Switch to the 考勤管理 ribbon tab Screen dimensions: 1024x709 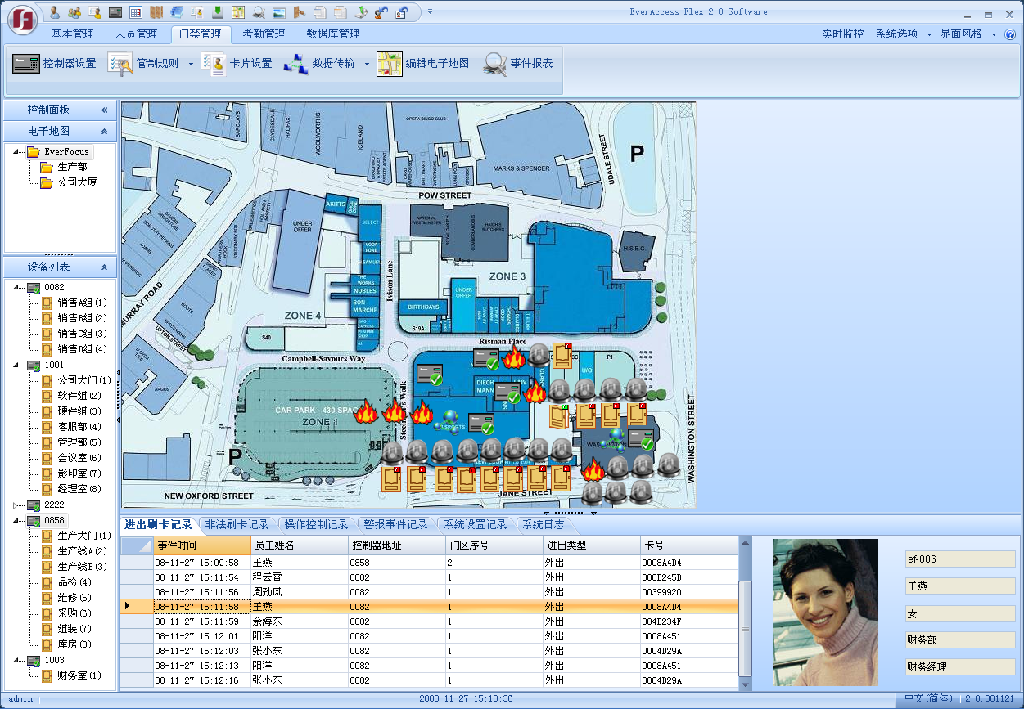coord(263,33)
